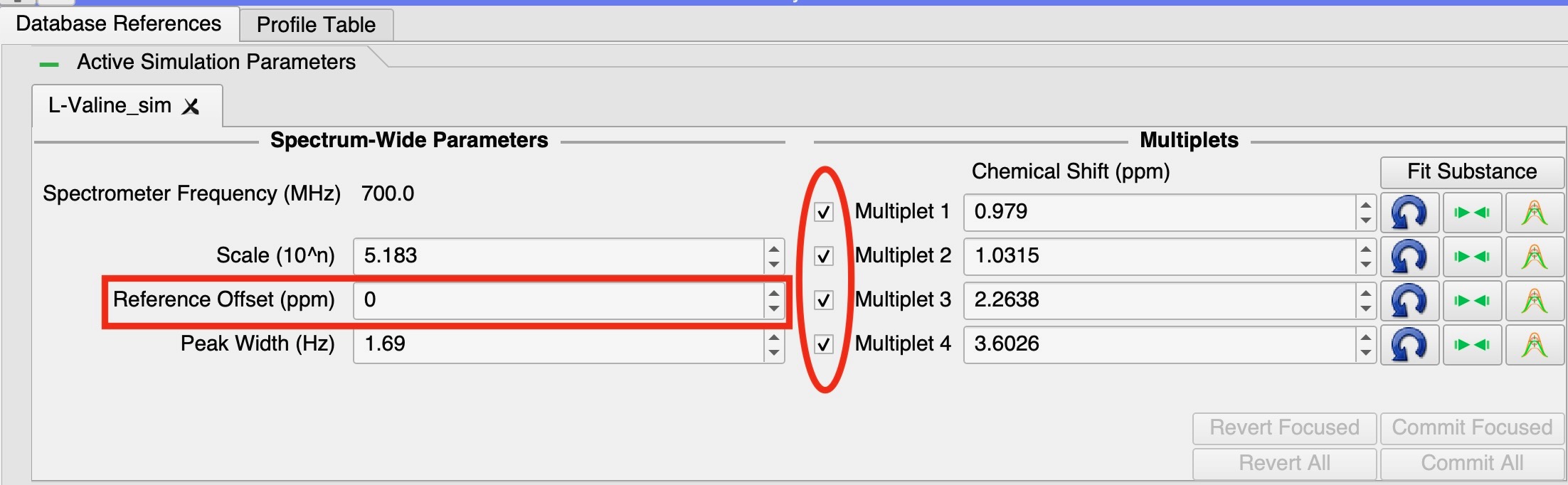Click into the Reference Offset (ppm) field
Image resolution: width=1568 pixels, height=485 pixels.
tap(559, 300)
